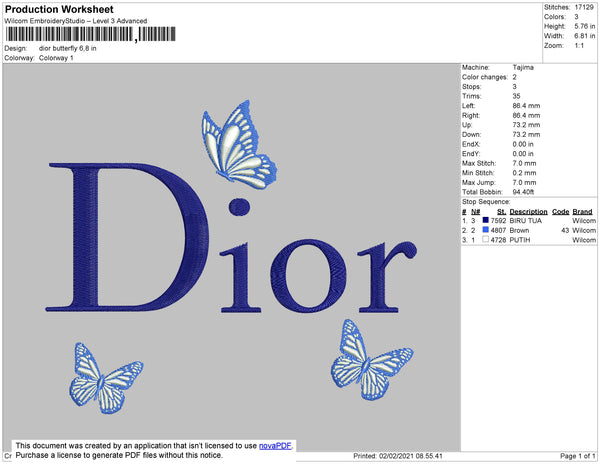Click the Code column header
Image resolution: width=600 pixels, height=464 pixels.
(x=561, y=212)
